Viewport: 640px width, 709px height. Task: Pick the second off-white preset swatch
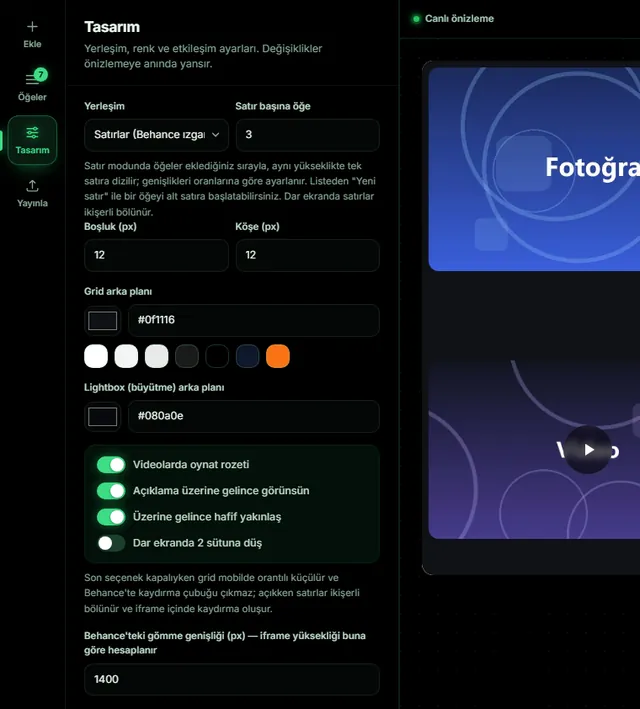126,356
